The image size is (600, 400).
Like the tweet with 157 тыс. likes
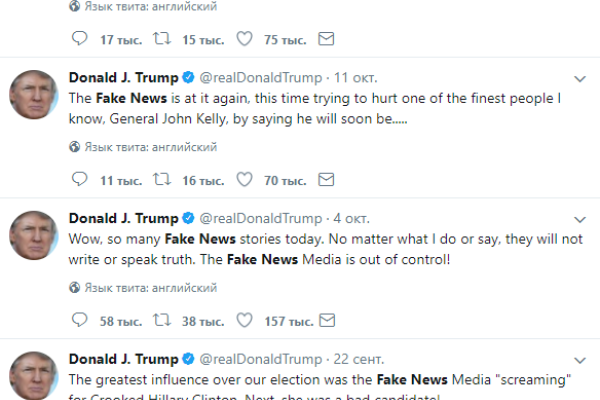pos(243,320)
